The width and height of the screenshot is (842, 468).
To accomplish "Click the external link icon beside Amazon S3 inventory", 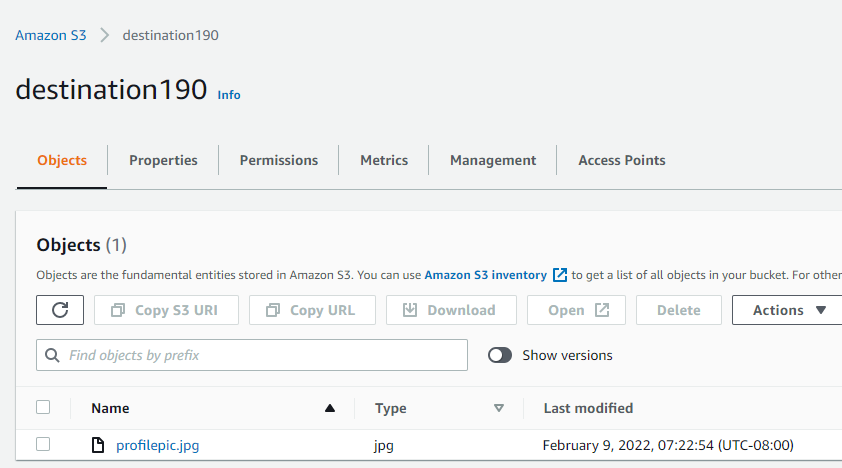I will coord(560,275).
